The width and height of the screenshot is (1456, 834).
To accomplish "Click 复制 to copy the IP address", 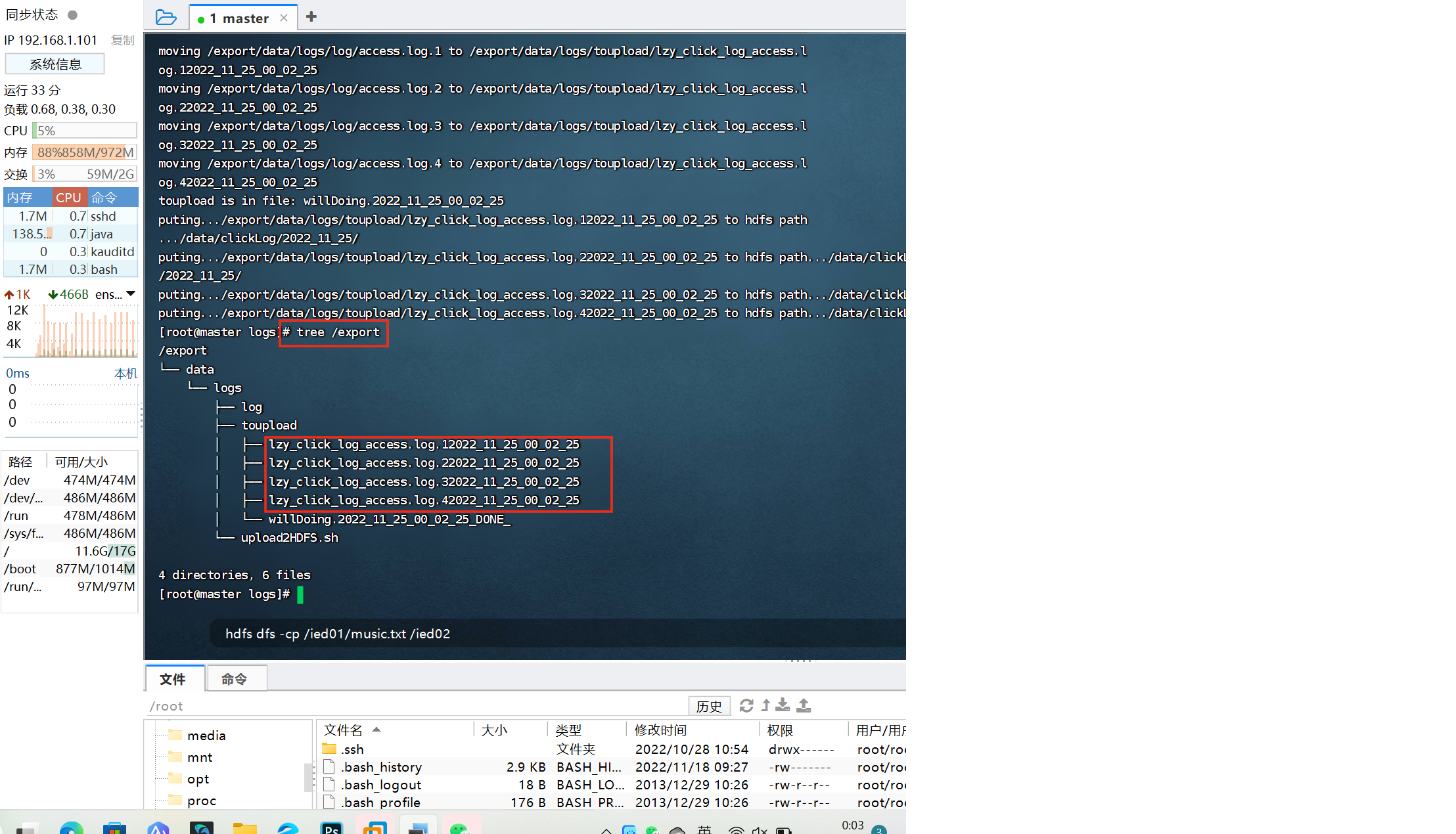I will [x=122, y=39].
